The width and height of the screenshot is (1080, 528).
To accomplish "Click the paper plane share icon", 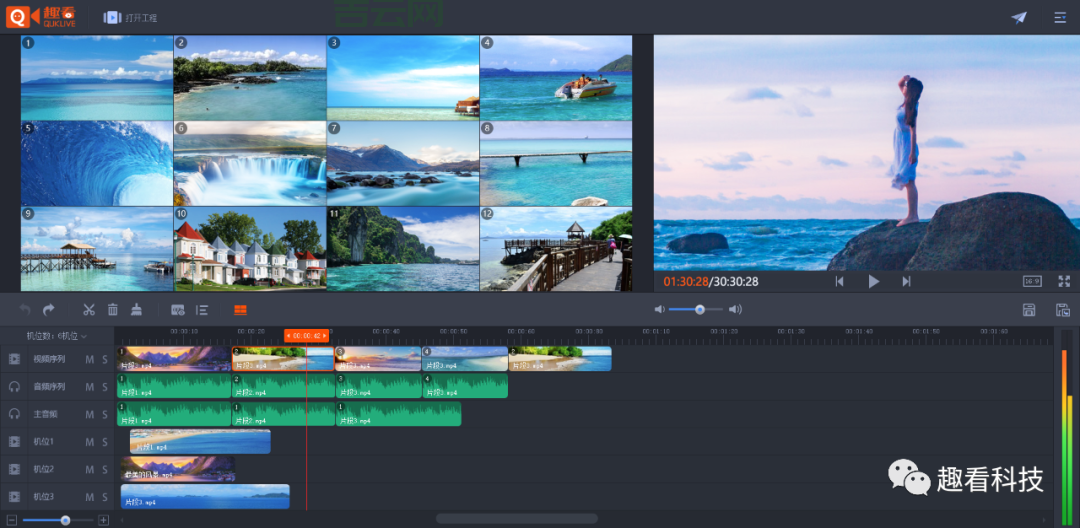I will [1019, 17].
